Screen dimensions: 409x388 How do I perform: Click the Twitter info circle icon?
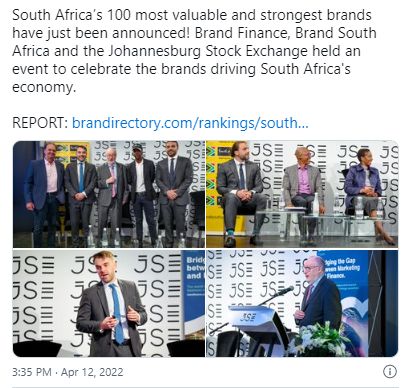click(x=390, y=372)
